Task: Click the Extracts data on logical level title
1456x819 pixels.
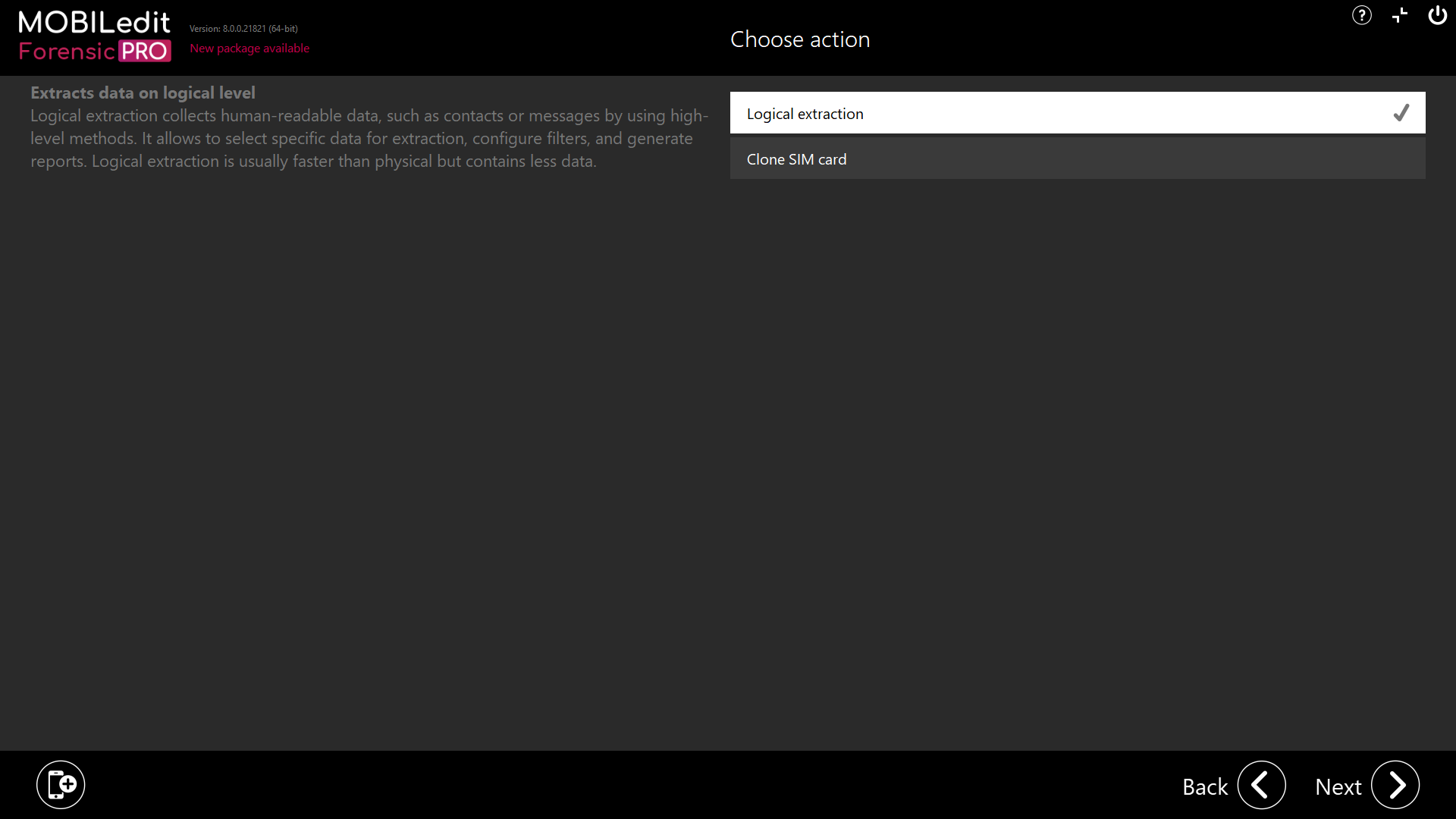Action: point(143,93)
